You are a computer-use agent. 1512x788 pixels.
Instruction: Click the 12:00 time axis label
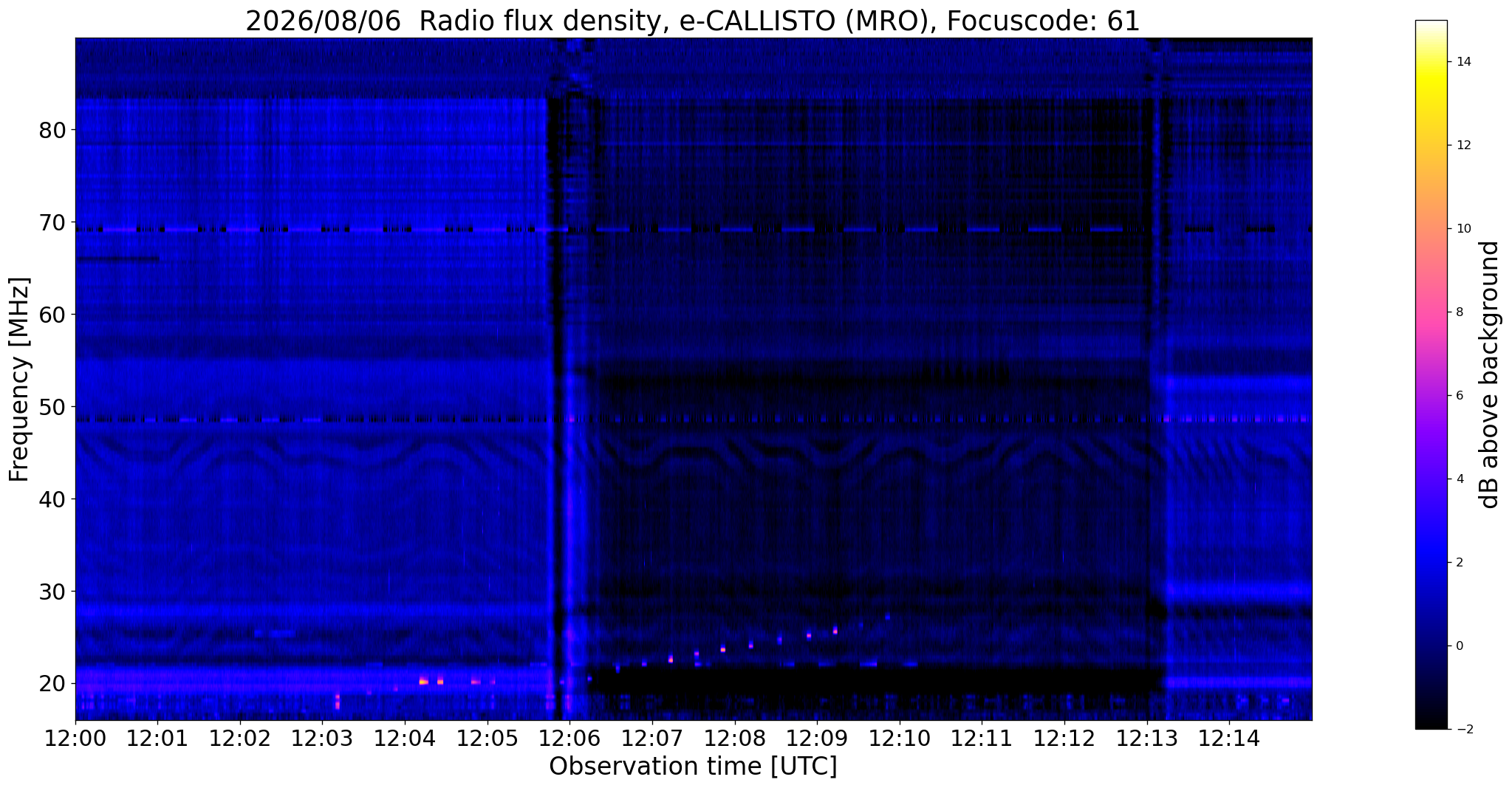click(75, 738)
